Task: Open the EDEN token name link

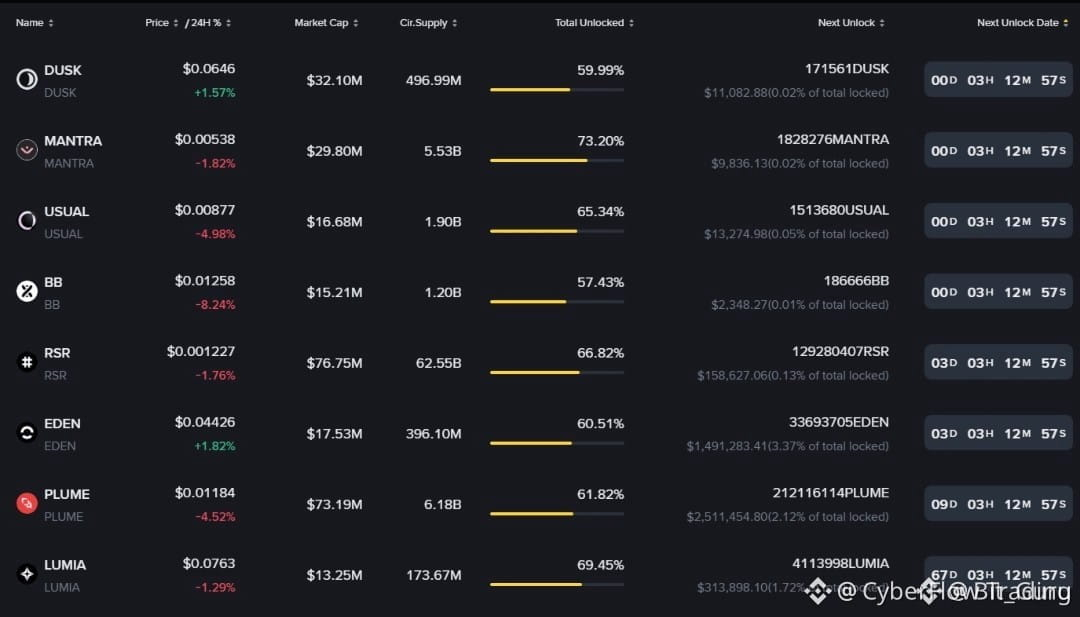Action: coord(62,423)
